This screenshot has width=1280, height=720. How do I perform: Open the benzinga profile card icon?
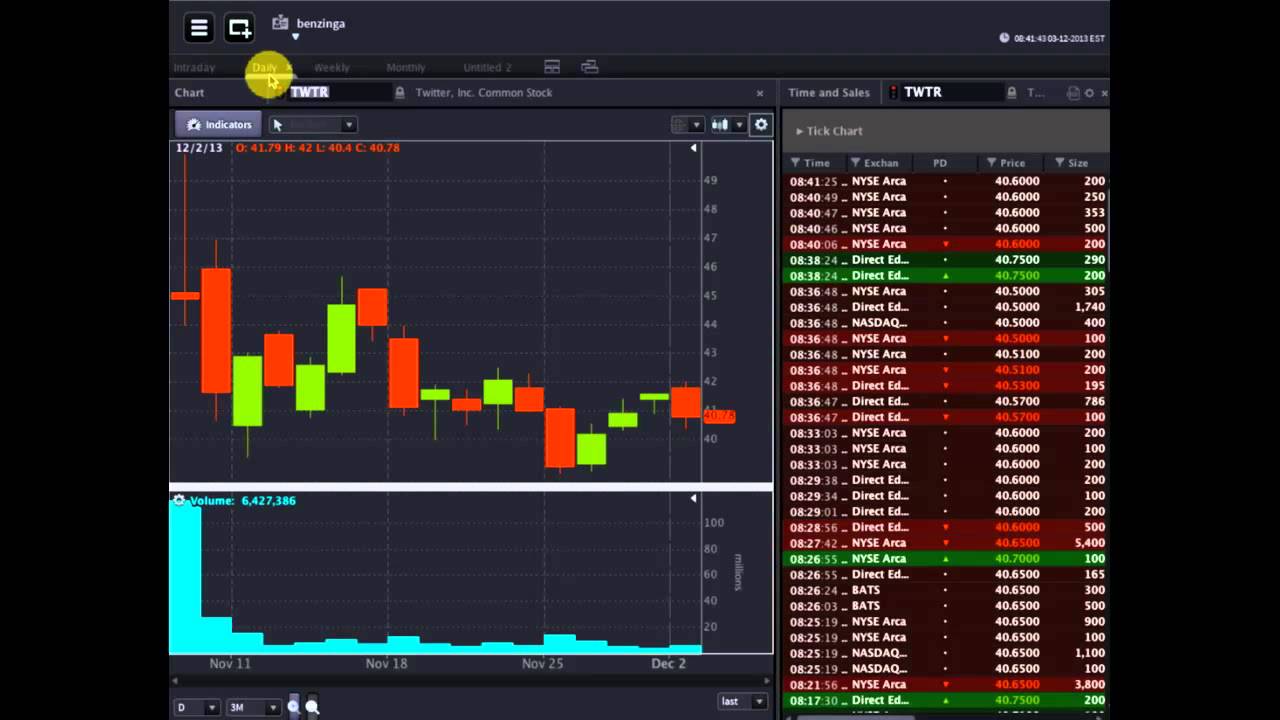point(280,23)
